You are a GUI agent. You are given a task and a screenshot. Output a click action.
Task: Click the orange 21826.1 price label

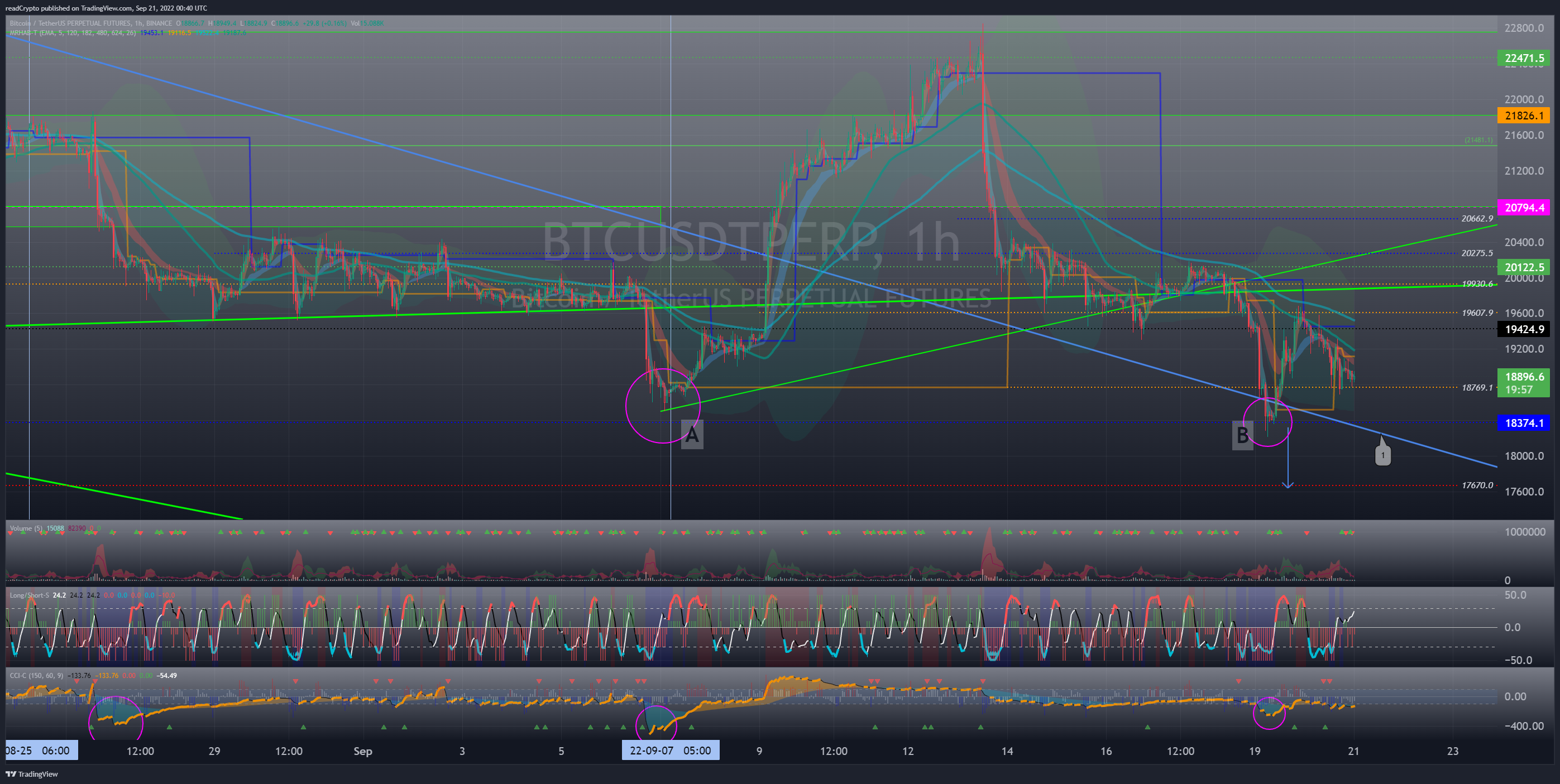point(1524,116)
